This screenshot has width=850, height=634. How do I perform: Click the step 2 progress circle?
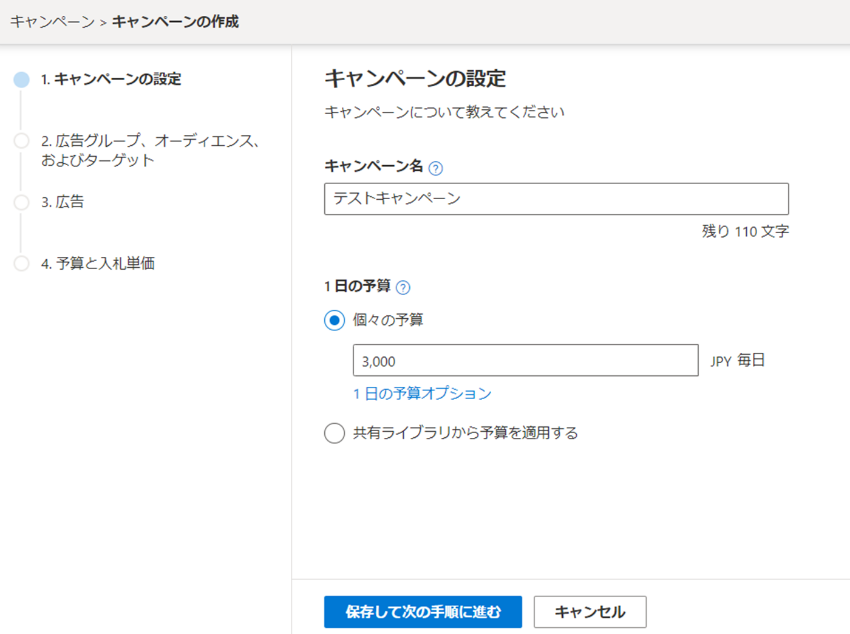point(22,141)
